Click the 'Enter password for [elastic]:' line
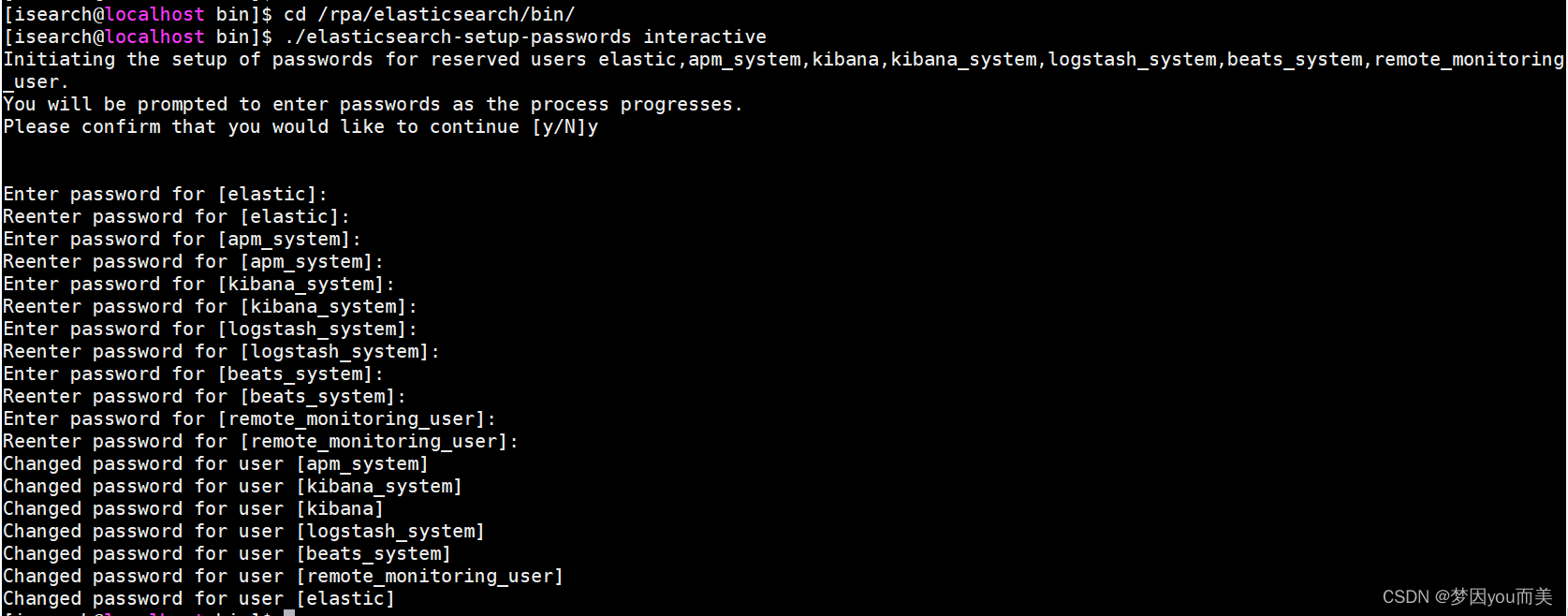The width and height of the screenshot is (1568, 616). coord(166,194)
